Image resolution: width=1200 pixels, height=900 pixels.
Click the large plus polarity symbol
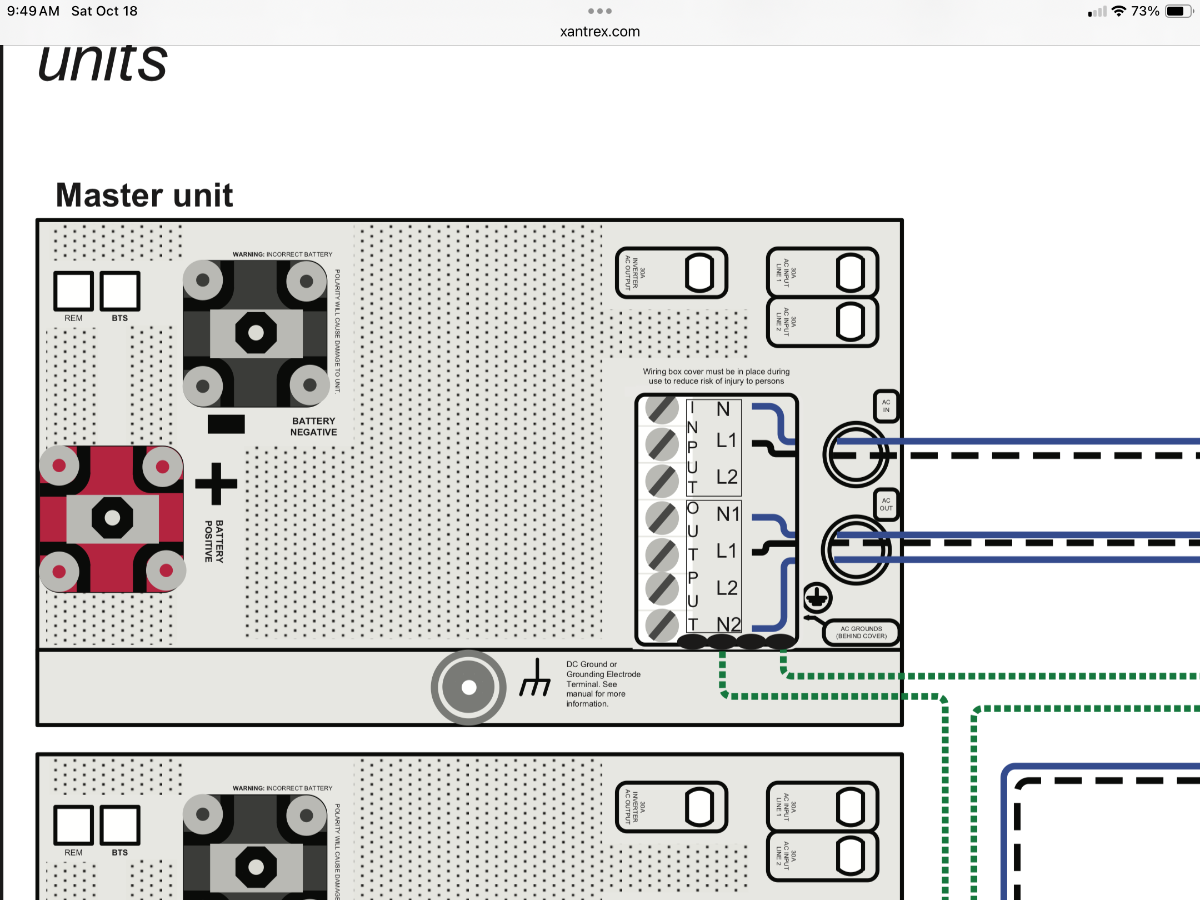(x=216, y=484)
